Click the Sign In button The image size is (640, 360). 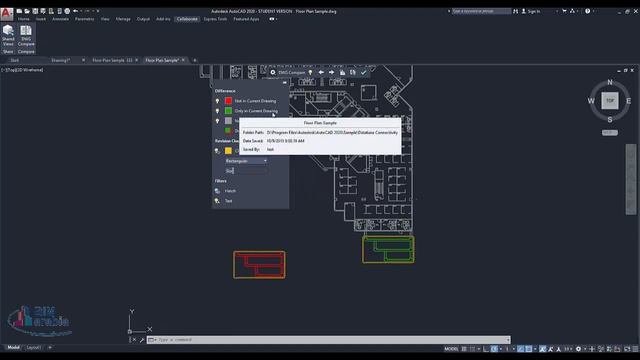coord(531,11)
